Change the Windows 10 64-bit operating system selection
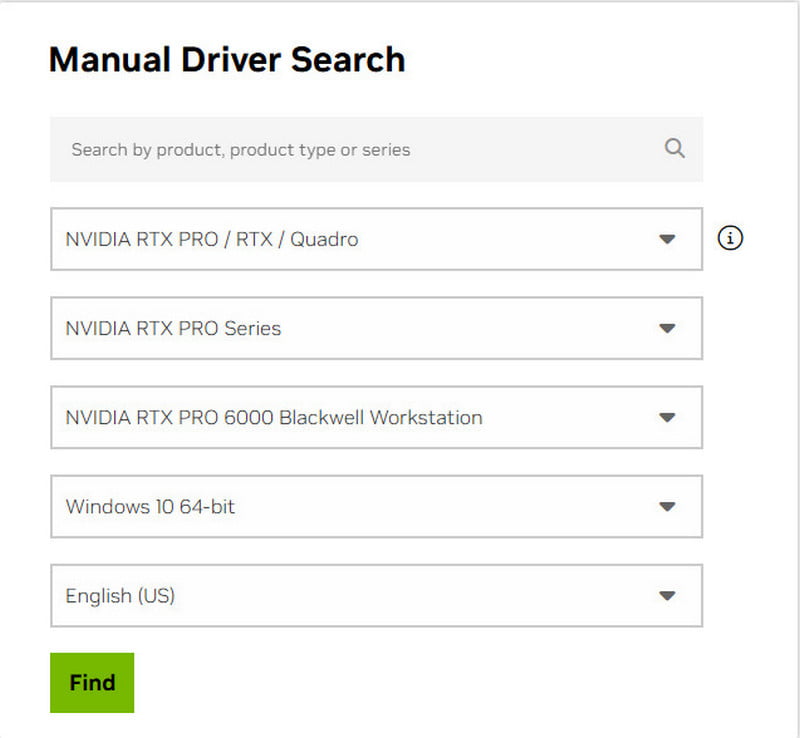Image resolution: width=800 pixels, height=738 pixels. (x=375, y=506)
